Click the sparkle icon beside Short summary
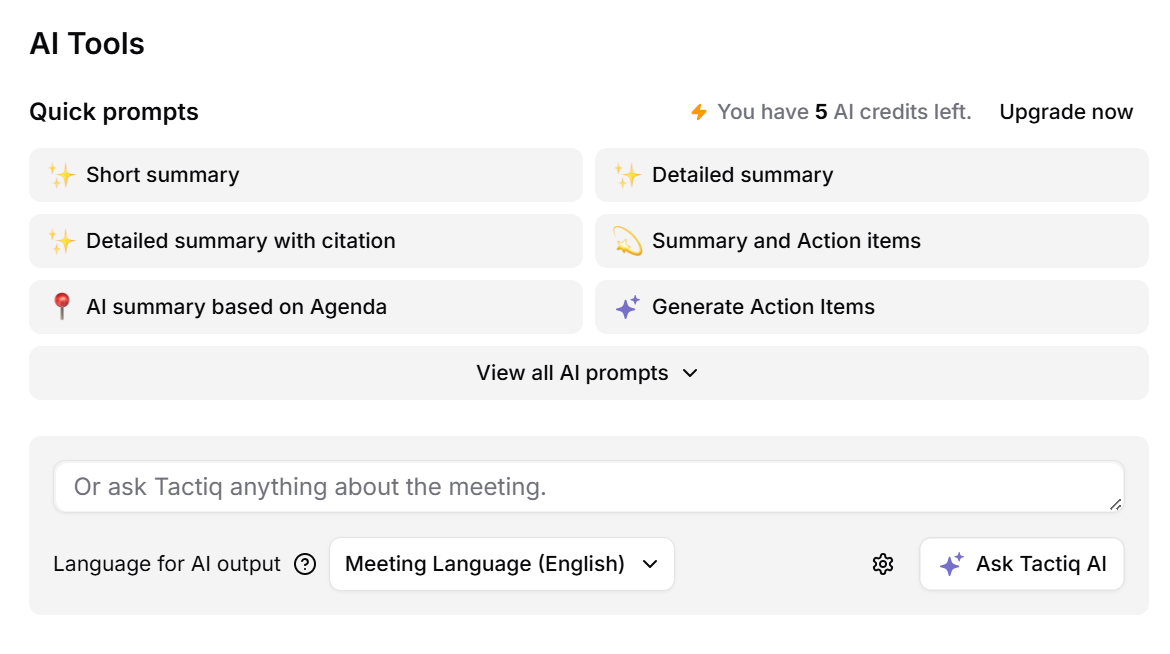This screenshot has height=654, width=1170. [62, 176]
